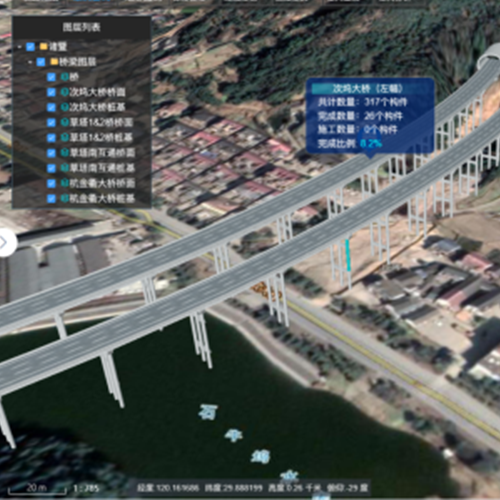
Task: Click the layer icon beside 桥
Action: tap(64, 77)
